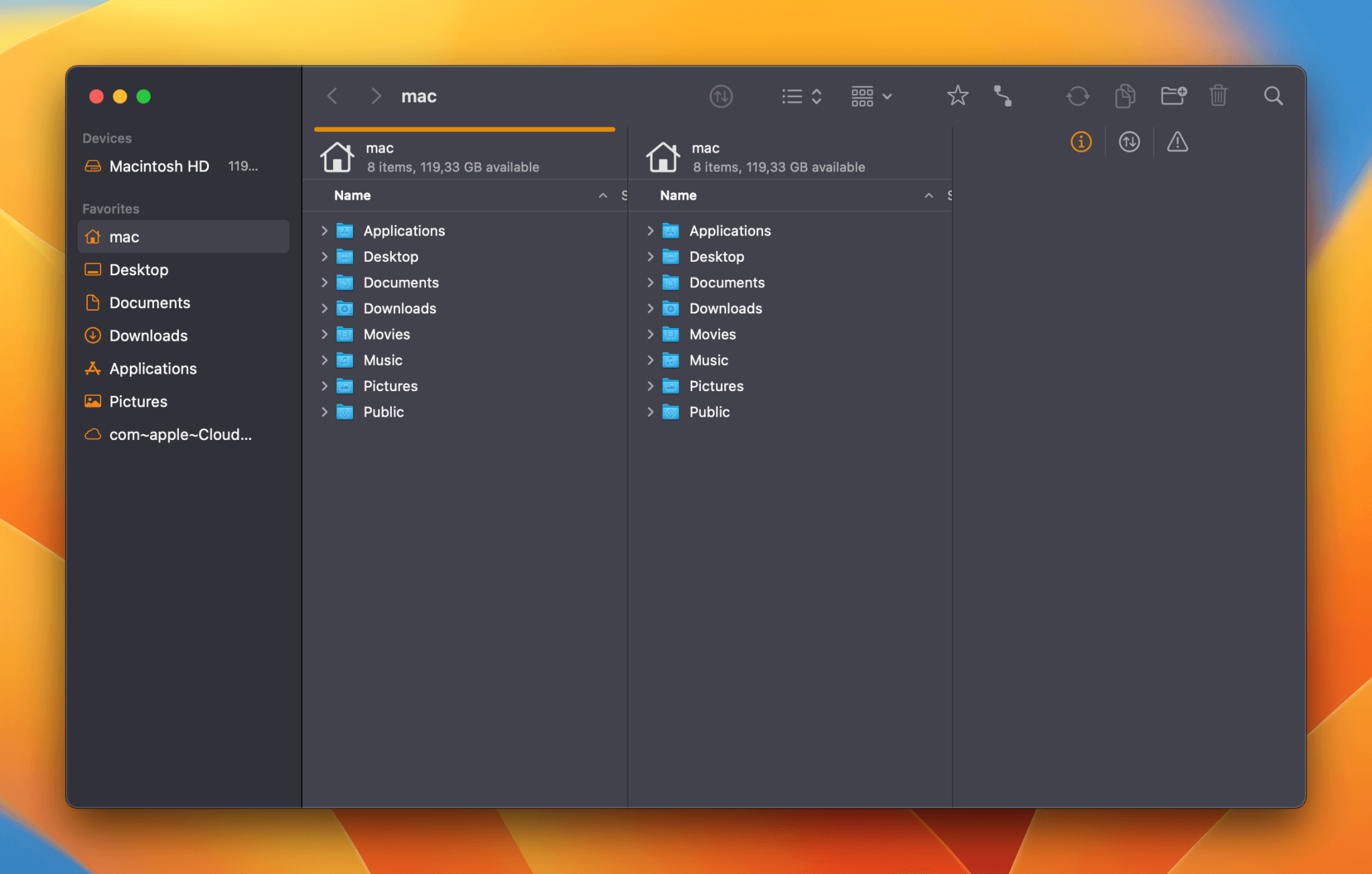Open the view layout dropdown chevron
Screen dimensions: 1372x874
tap(887, 96)
